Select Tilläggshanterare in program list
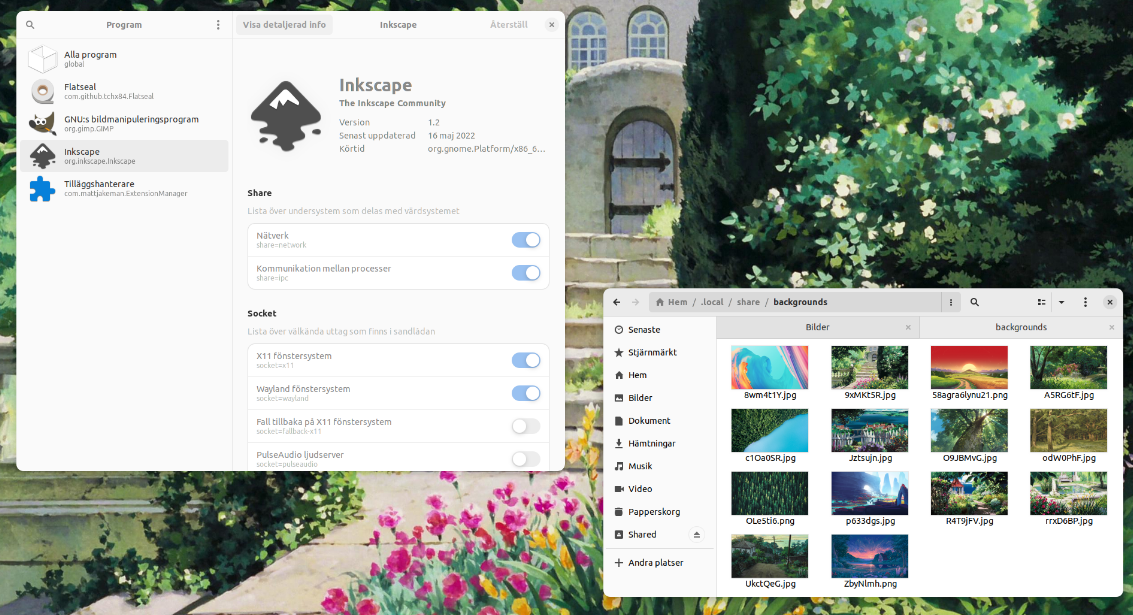 (x=124, y=188)
